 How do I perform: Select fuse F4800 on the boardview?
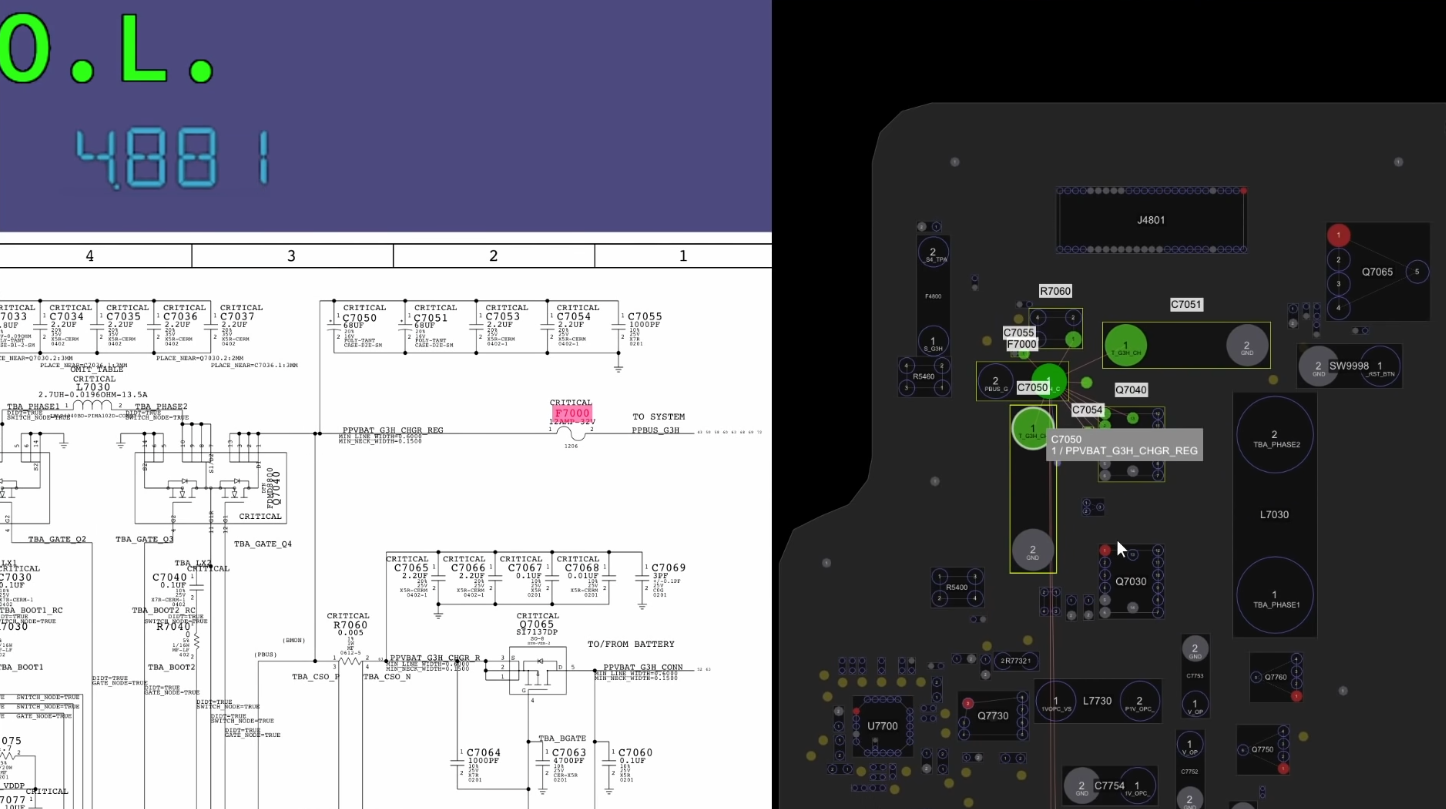click(x=933, y=297)
